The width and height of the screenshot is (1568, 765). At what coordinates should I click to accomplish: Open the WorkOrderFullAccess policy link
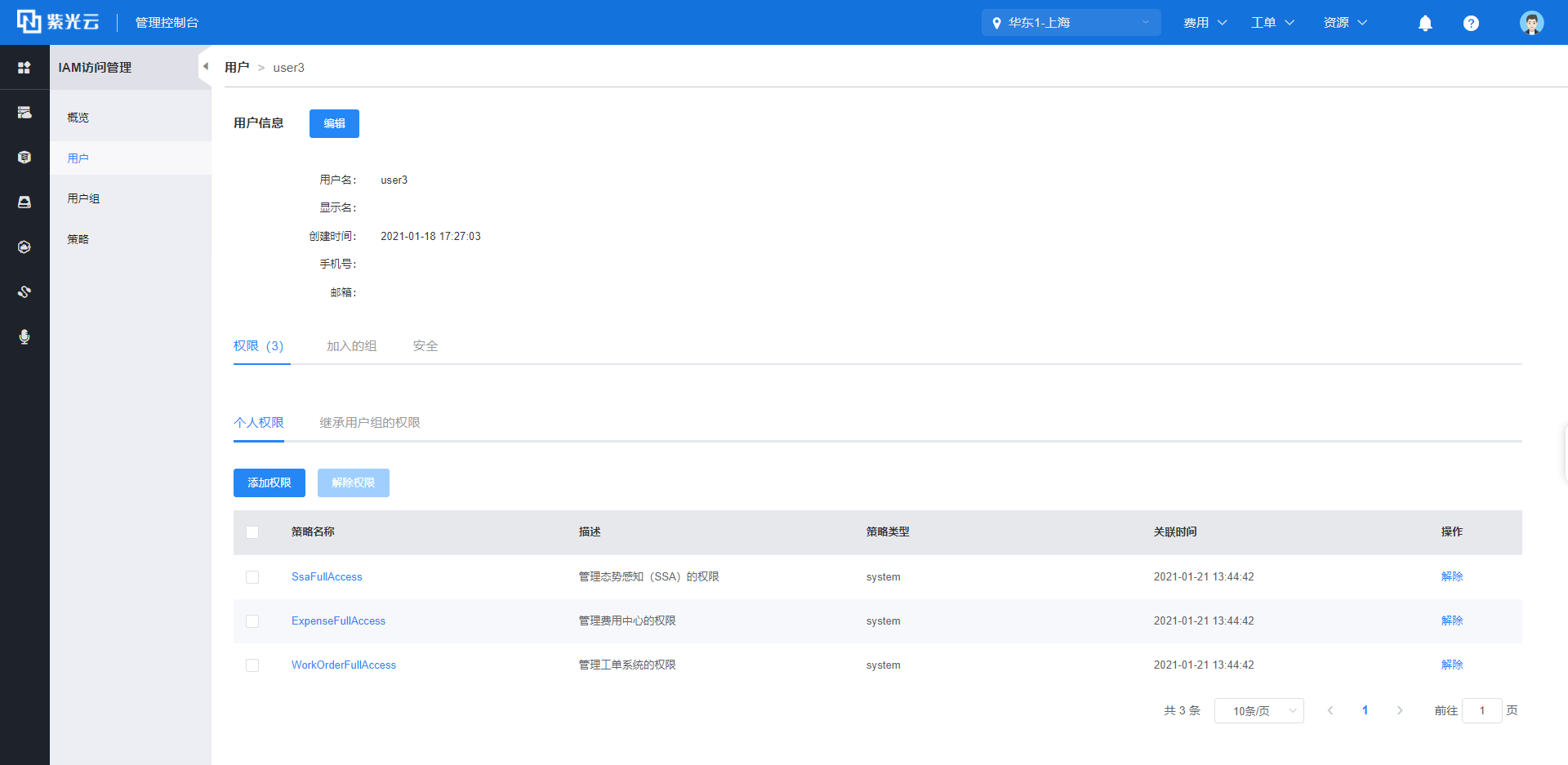pos(343,665)
